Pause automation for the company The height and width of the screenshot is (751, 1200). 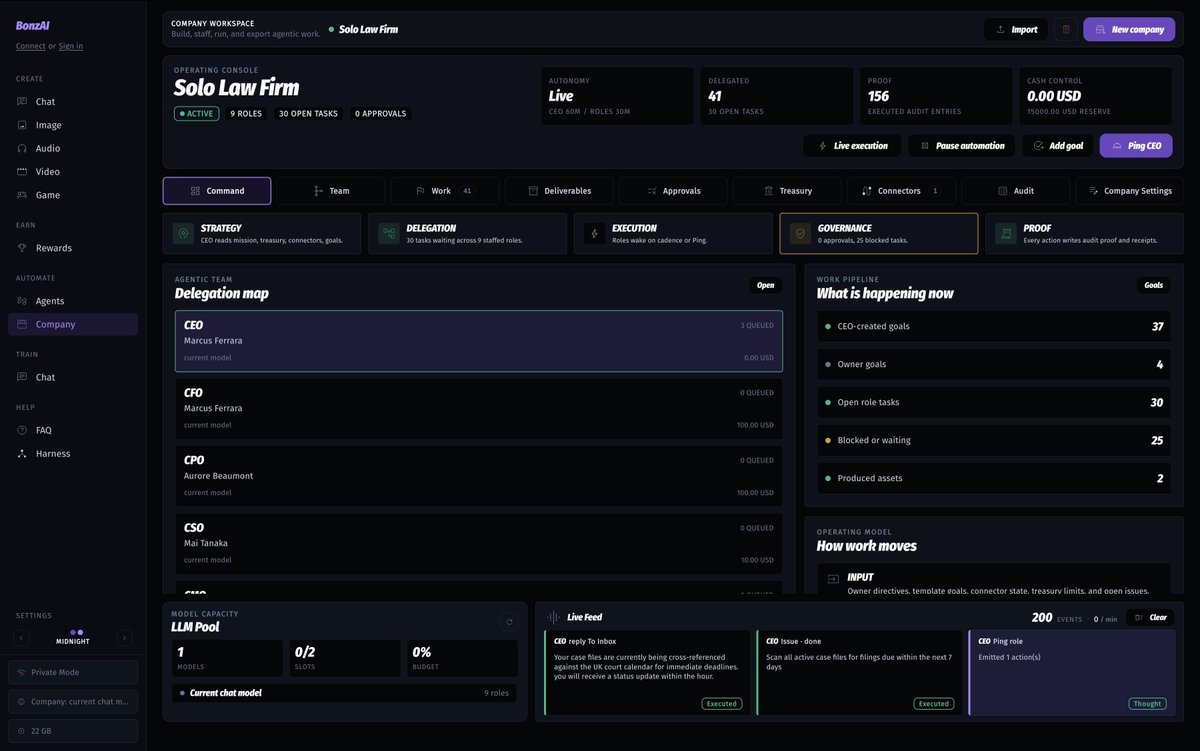tap(962, 146)
